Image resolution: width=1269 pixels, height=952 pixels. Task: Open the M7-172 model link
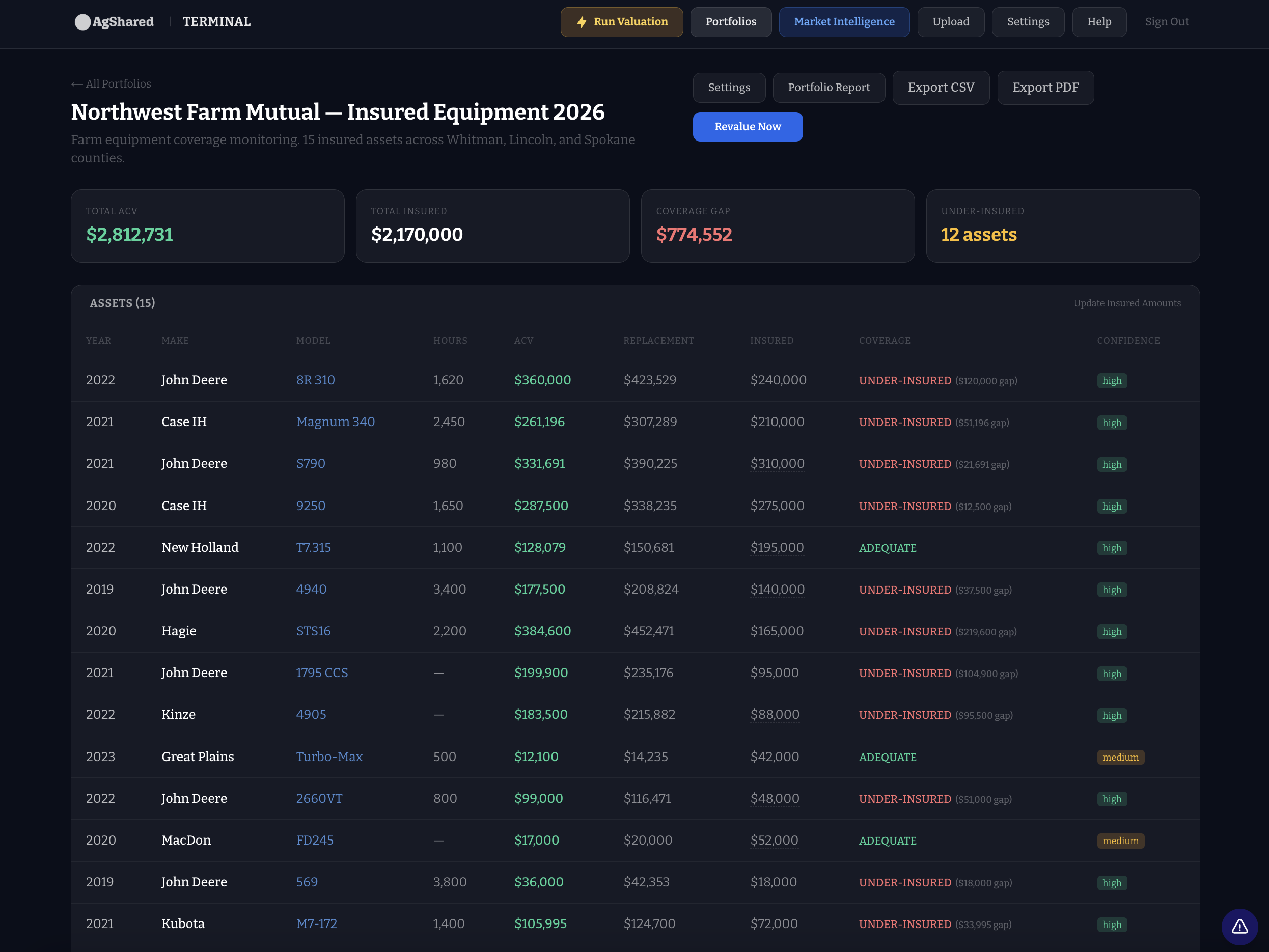(x=316, y=924)
